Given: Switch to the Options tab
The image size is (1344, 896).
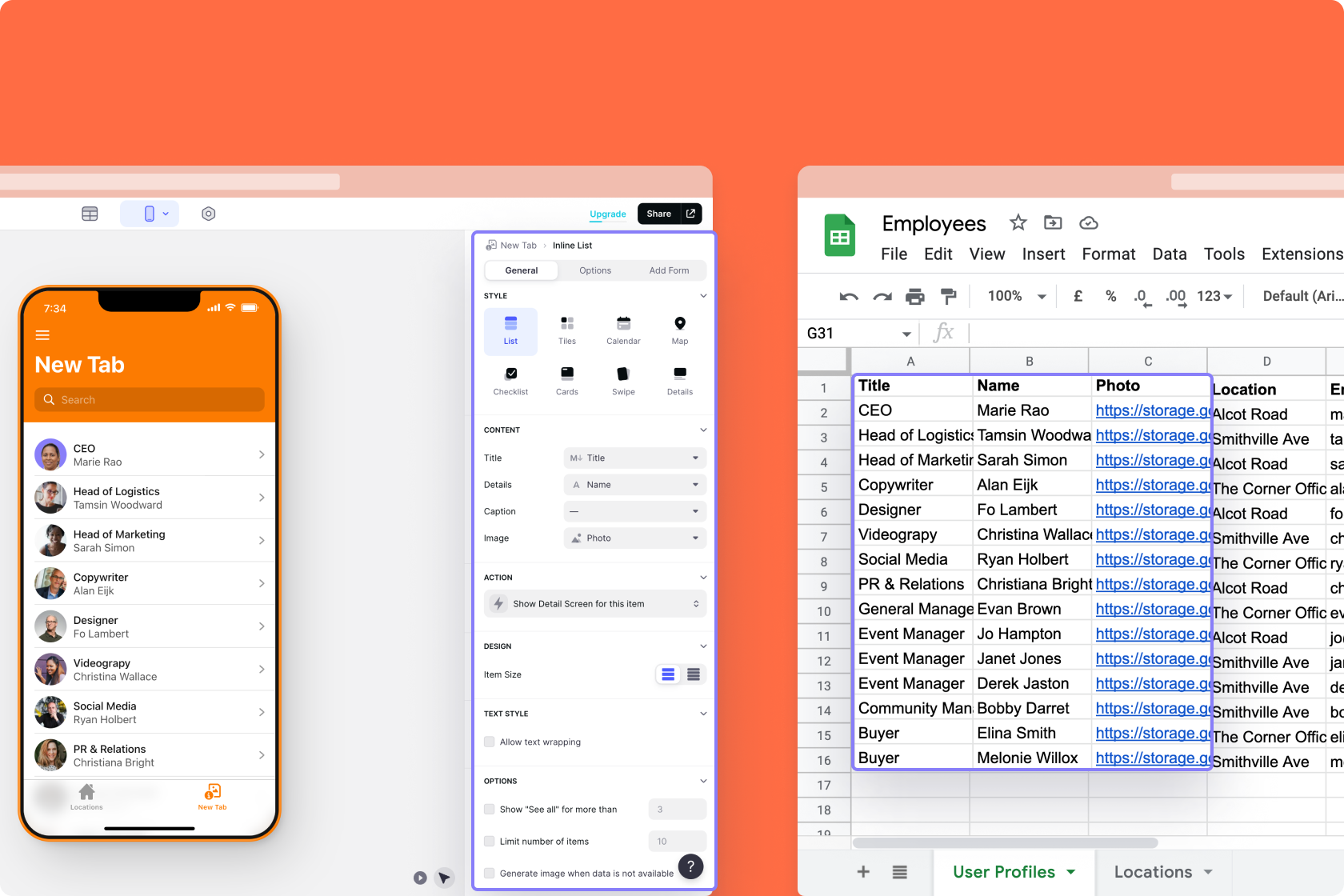Looking at the screenshot, I should coord(595,270).
